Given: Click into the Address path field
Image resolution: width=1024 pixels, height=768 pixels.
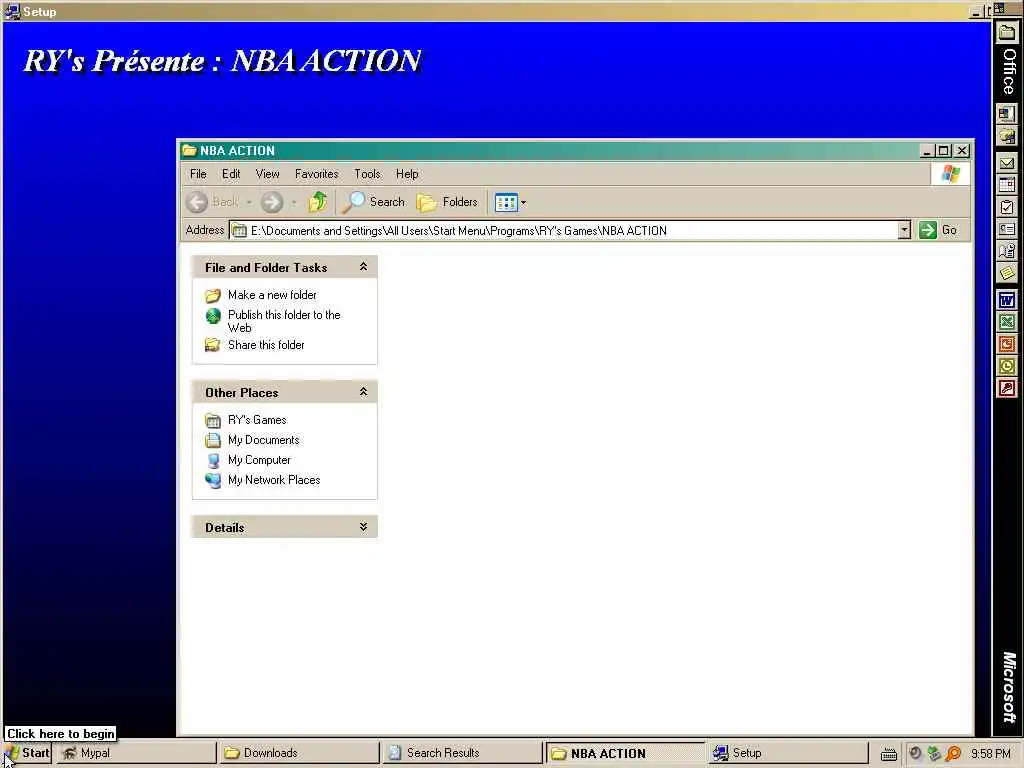Looking at the screenshot, I should pos(565,231).
